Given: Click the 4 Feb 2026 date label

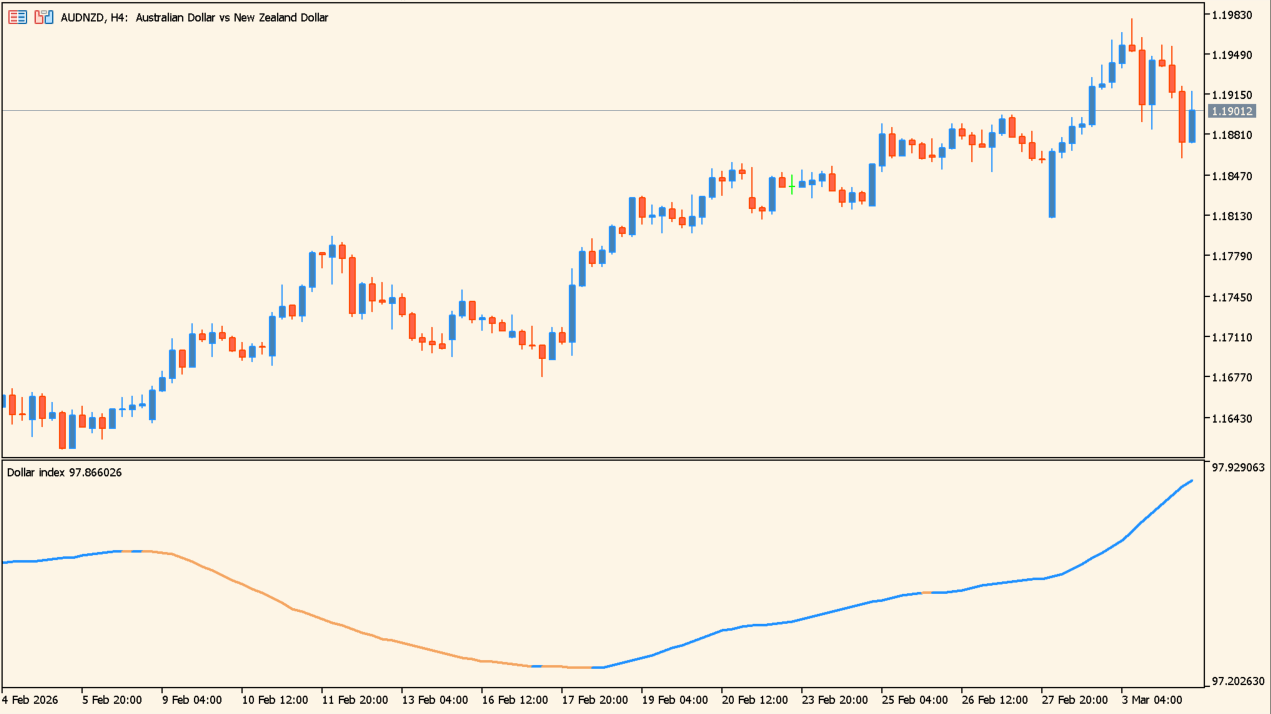Looking at the screenshot, I should [x=32, y=700].
